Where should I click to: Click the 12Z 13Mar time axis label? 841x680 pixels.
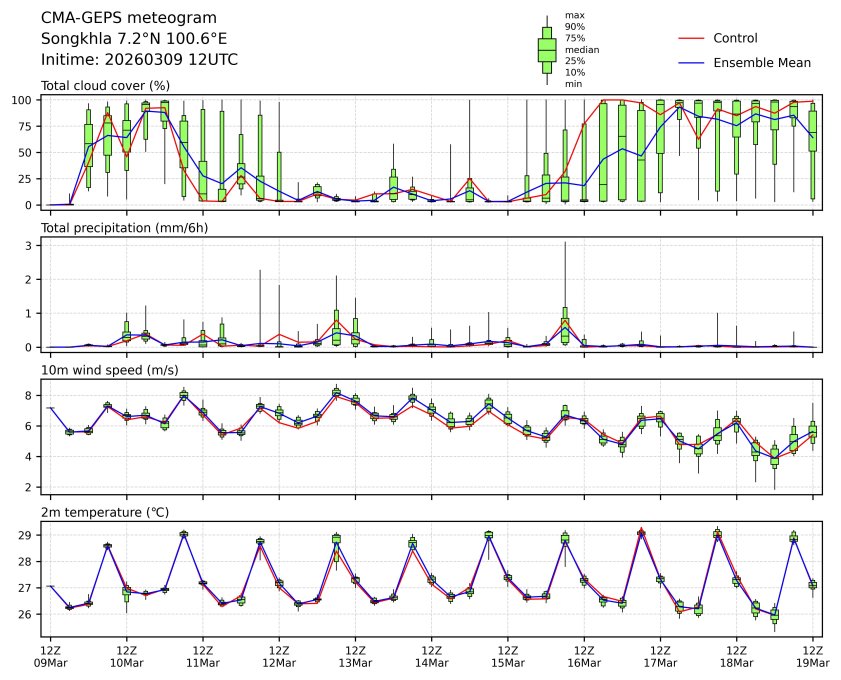pos(355,656)
